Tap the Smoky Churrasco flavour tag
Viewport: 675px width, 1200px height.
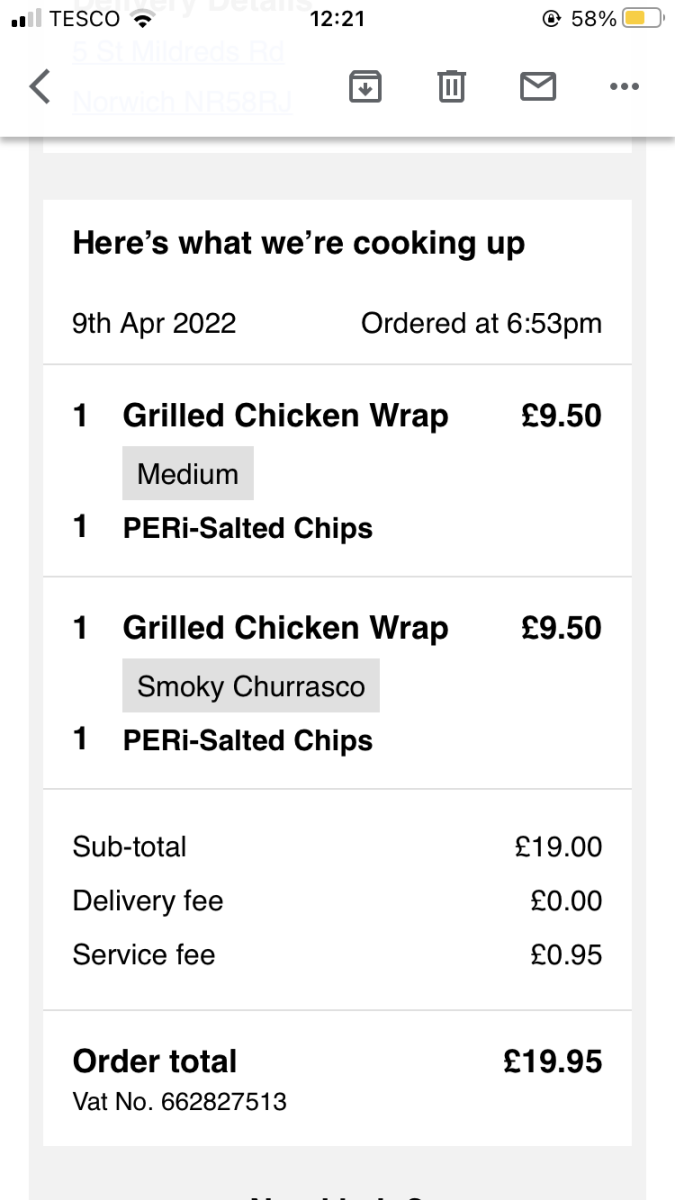click(251, 686)
